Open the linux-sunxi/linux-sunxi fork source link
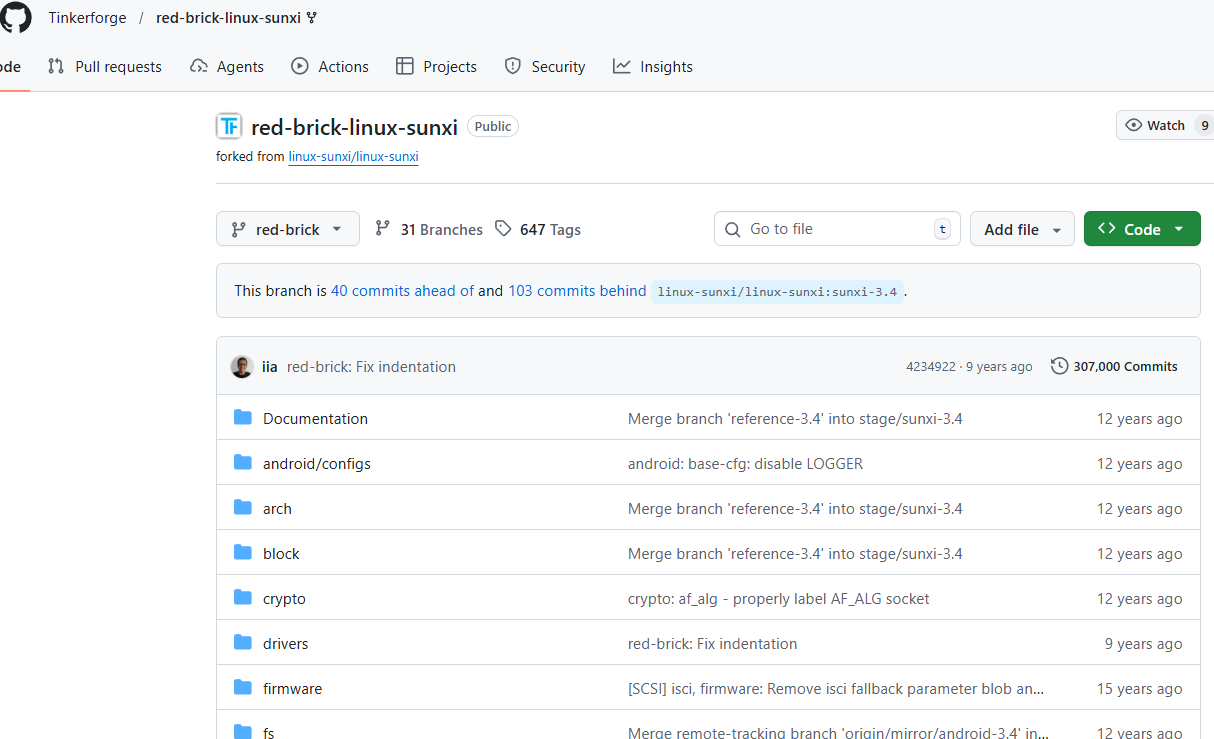The height and width of the screenshot is (739, 1214). 353,157
